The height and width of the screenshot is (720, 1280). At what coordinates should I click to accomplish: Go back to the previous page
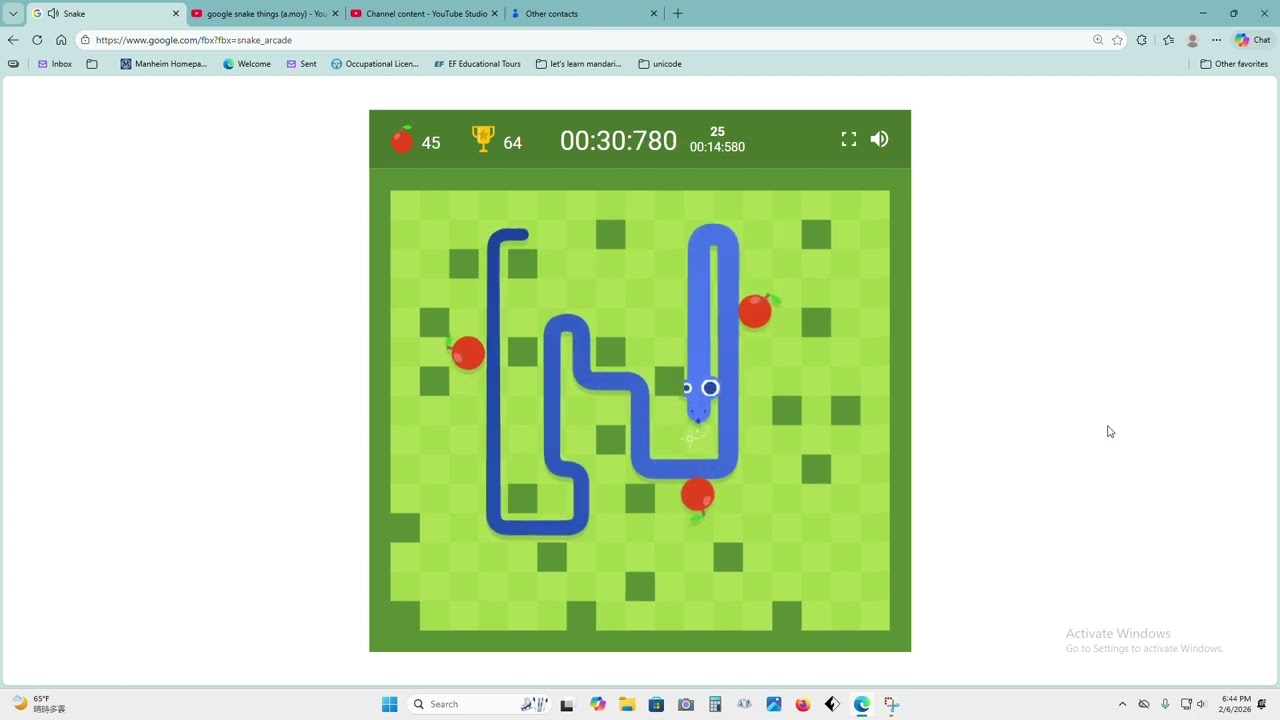click(x=13, y=40)
